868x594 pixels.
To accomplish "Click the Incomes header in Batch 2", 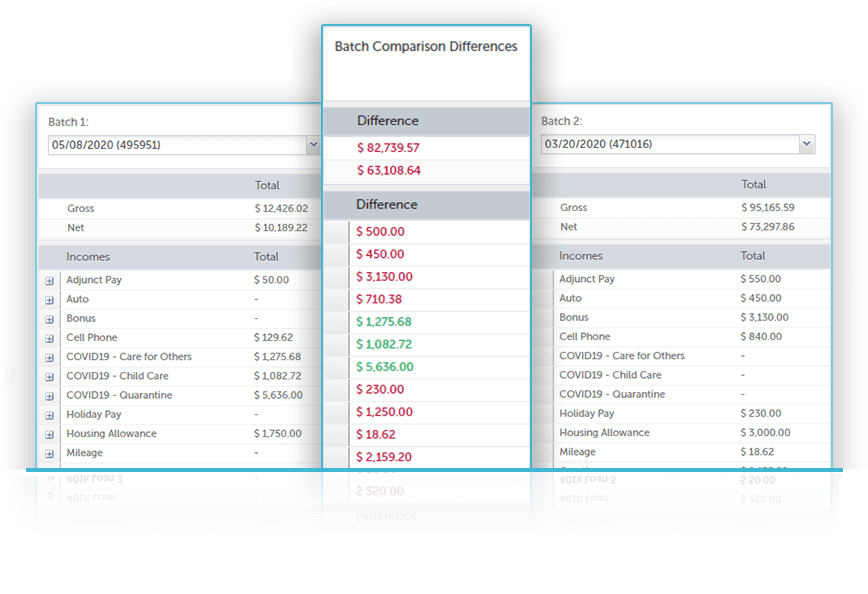I will click(581, 256).
